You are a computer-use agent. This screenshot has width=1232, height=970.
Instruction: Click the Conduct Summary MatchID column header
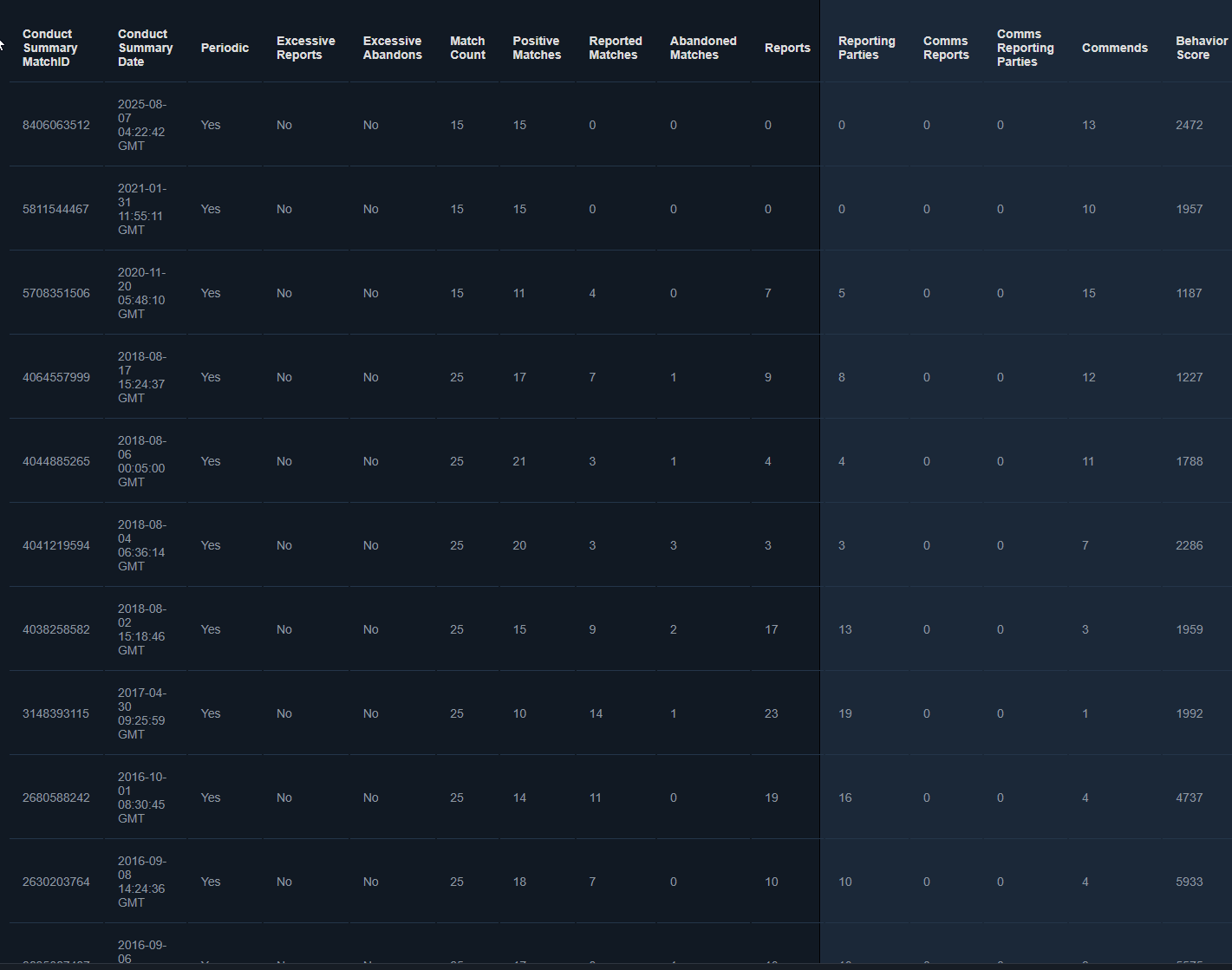50,48
